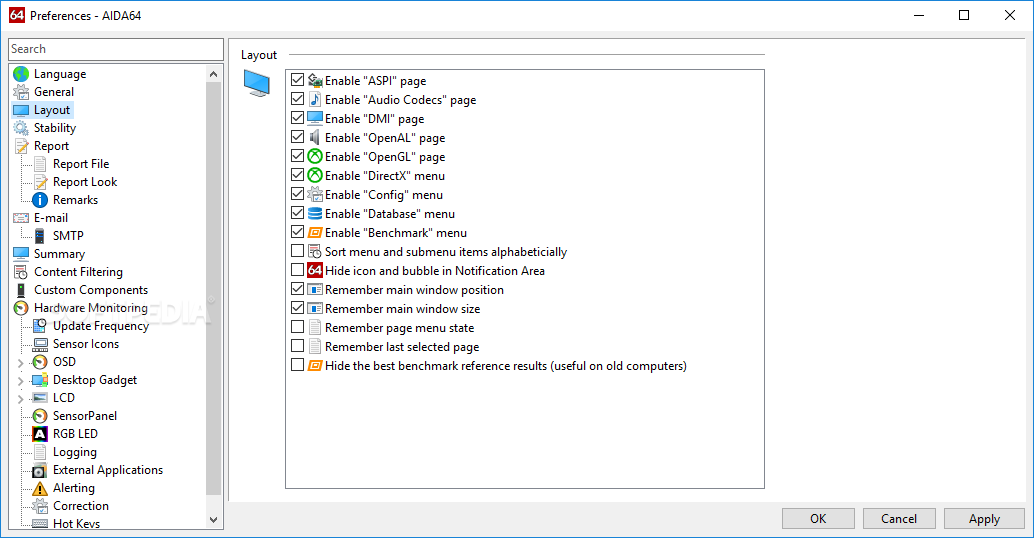Click the General gear icon
The image size is (1034, 538).
tap(21, 92)
